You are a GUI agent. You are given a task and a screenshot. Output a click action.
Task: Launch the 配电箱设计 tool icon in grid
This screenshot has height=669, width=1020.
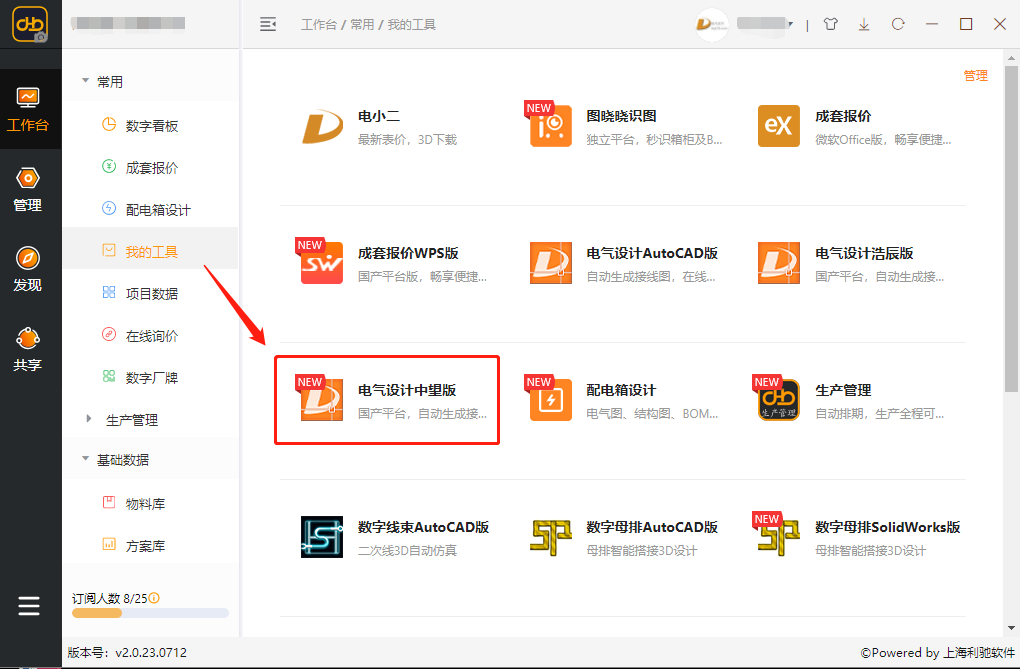pos(550,399)
